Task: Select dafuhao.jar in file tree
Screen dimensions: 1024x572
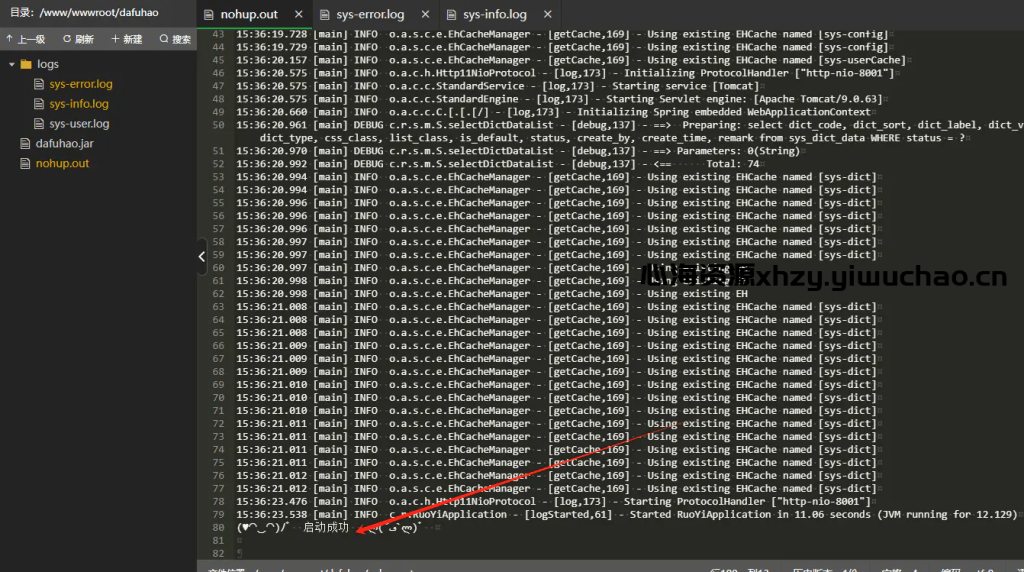Action: point(65,144)
